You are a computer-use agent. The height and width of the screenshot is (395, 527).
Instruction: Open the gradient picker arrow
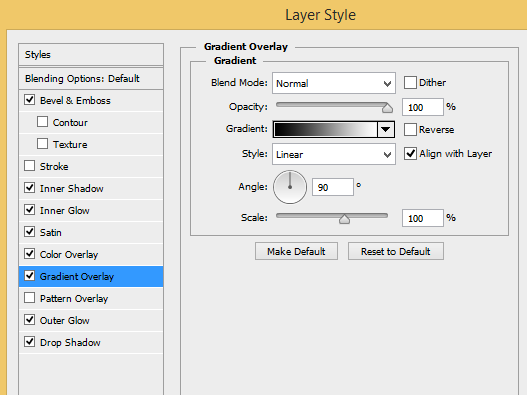click(x=386, y=129)
